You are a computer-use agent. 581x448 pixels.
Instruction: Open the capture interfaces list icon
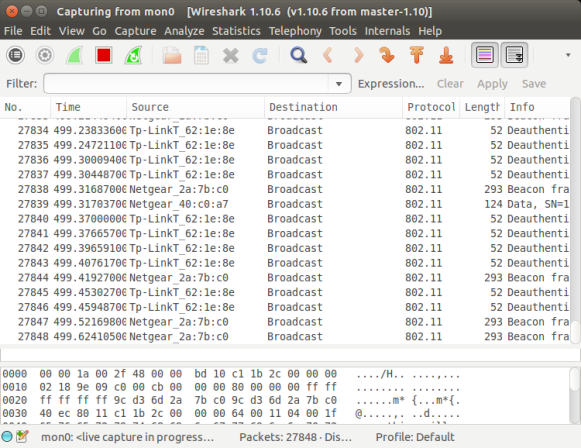coord(16,55)
